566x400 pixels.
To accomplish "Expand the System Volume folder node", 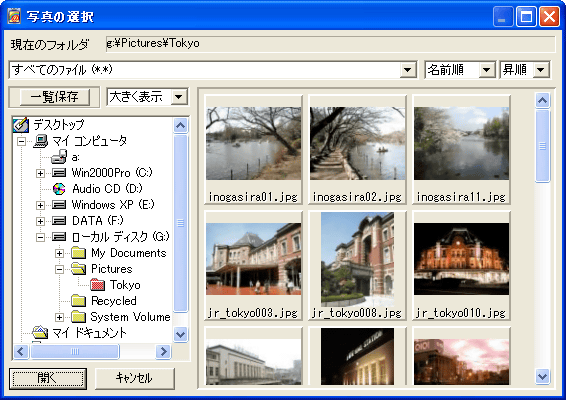I will tap(60, 317).
